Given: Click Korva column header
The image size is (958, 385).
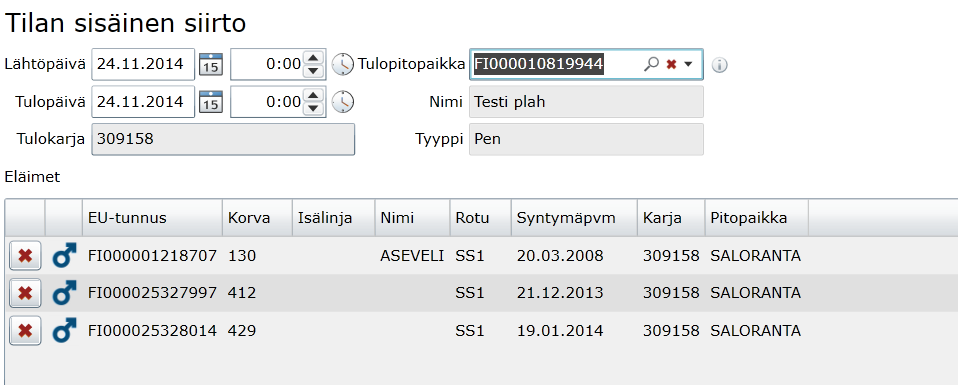Looking at the screenshot, I should click(258, 218).
